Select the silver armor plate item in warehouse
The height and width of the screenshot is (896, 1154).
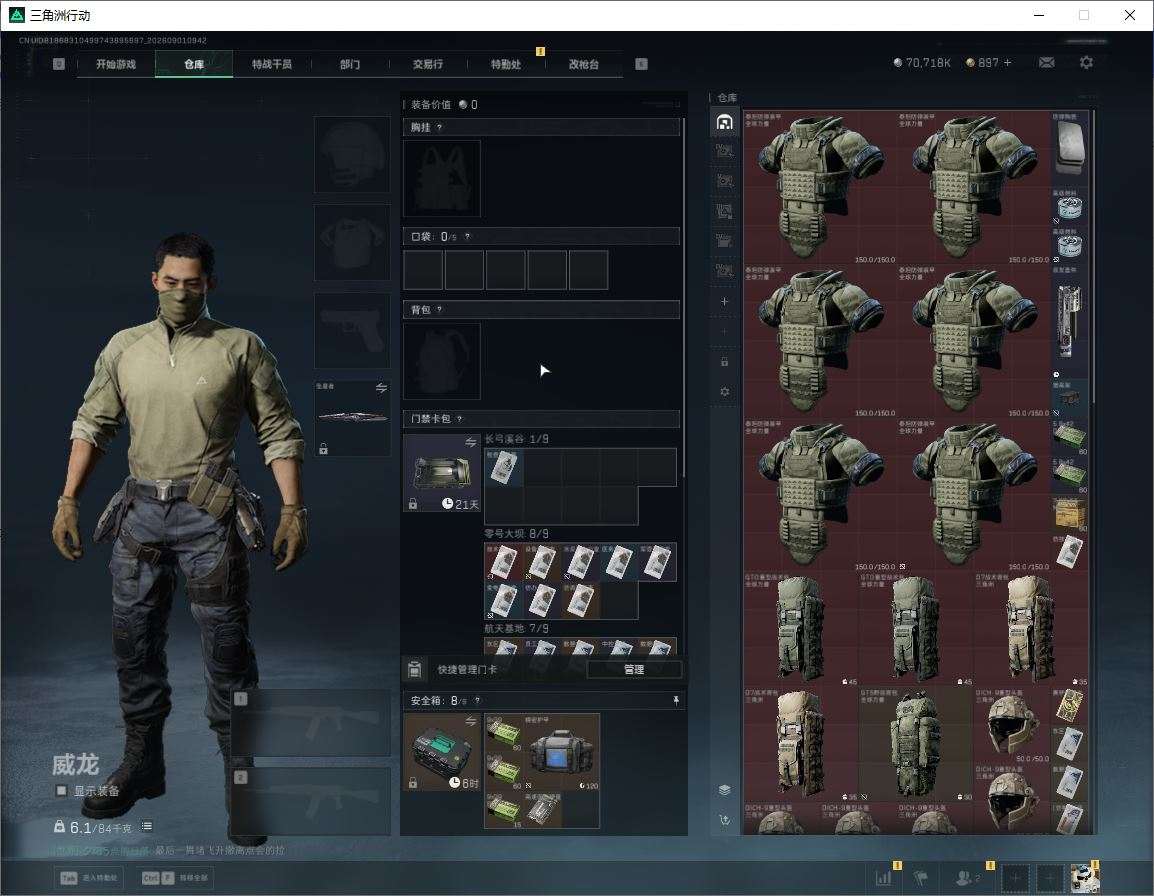point(1069,149)
